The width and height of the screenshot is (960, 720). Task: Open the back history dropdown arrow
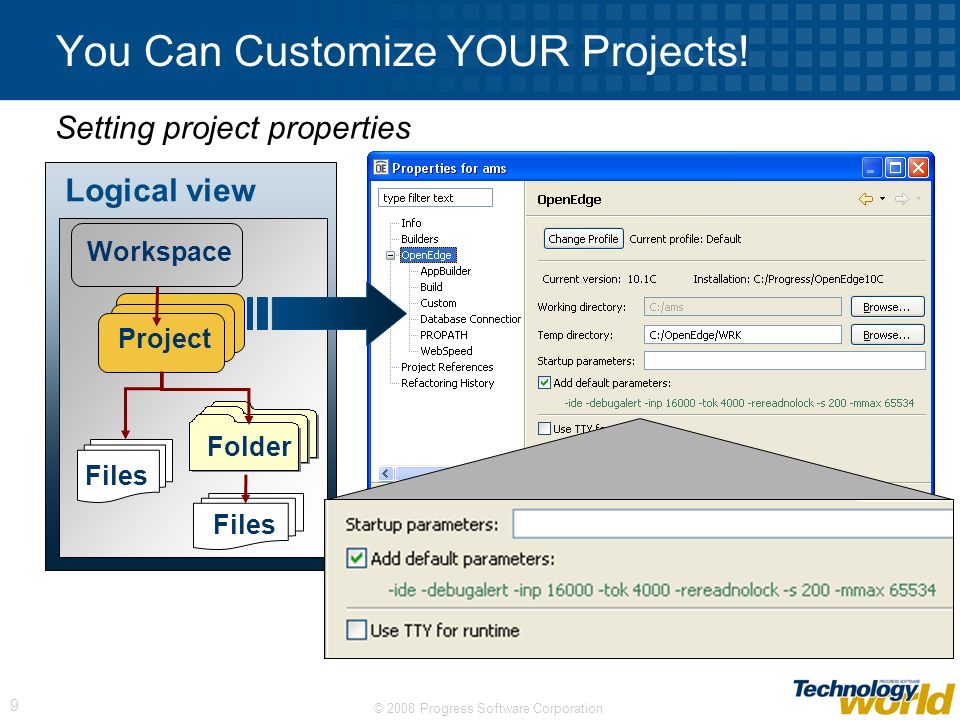pyautogui.click(x=882, y=198)
